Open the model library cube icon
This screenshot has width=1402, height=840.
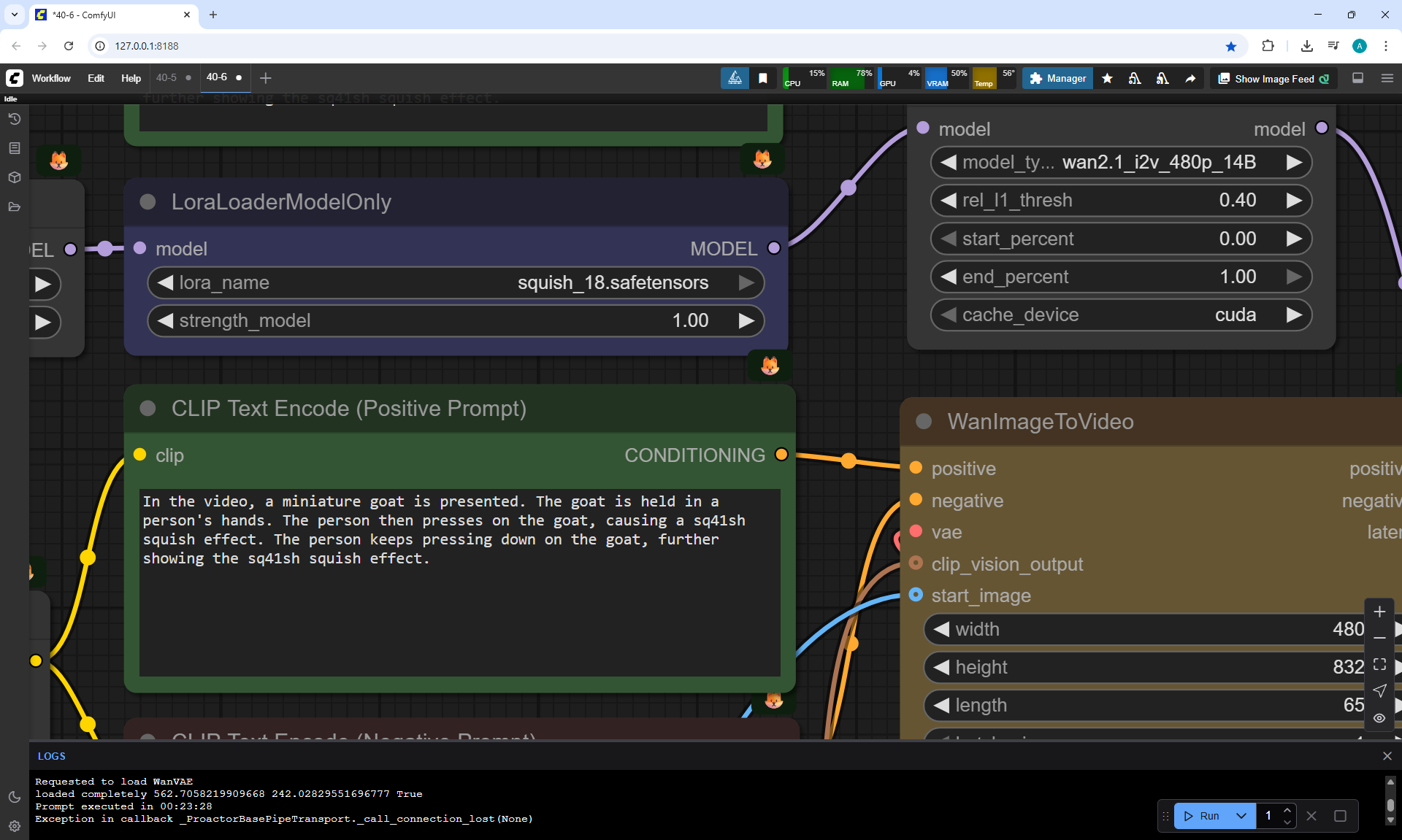pos(15,177)
